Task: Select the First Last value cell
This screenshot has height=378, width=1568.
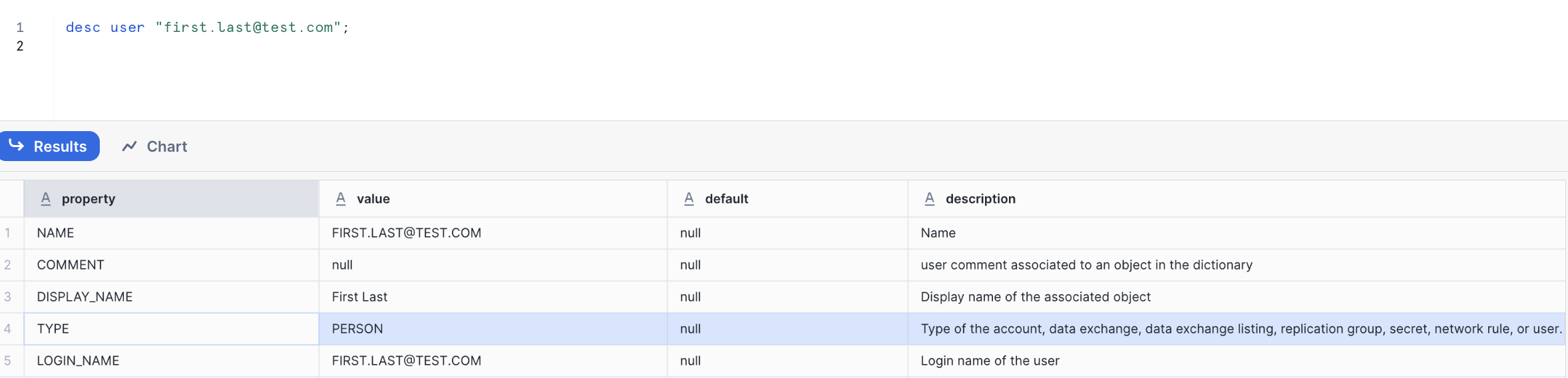Action: (x=359, y=297)
